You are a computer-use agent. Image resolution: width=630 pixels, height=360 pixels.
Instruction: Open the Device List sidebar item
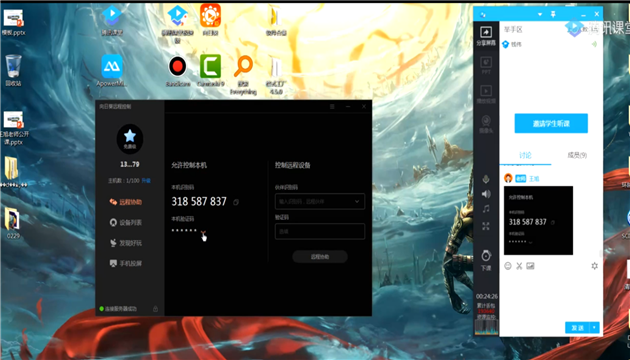point(125,222)
